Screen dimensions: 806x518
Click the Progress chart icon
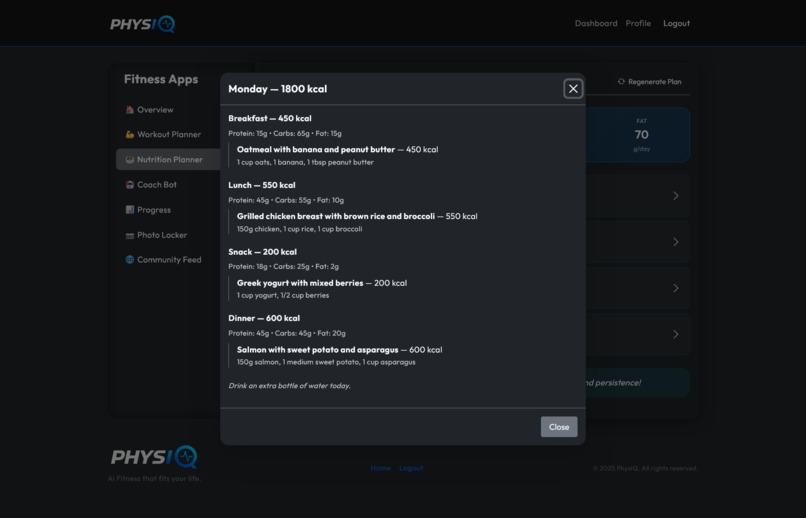[130, 210]
